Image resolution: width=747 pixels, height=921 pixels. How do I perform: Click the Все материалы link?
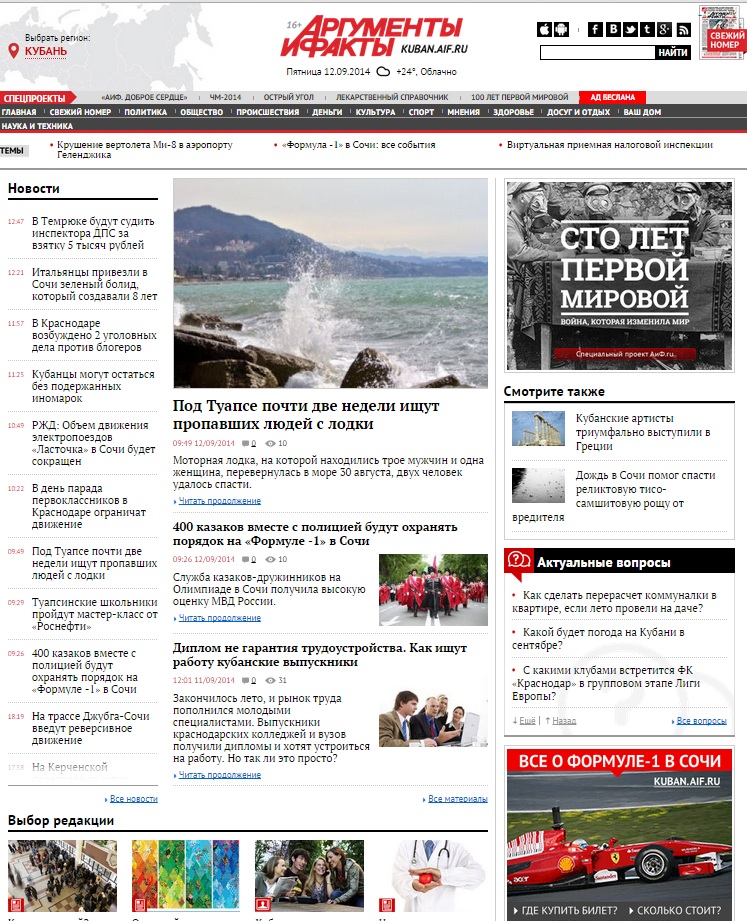point(457,799)
